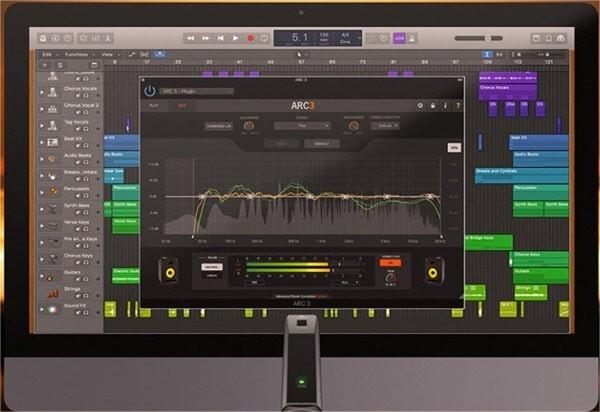The width and height of the screenshot is (600, 412).
Task: Rewind using the transport rewind button
Action: point(190,38)
